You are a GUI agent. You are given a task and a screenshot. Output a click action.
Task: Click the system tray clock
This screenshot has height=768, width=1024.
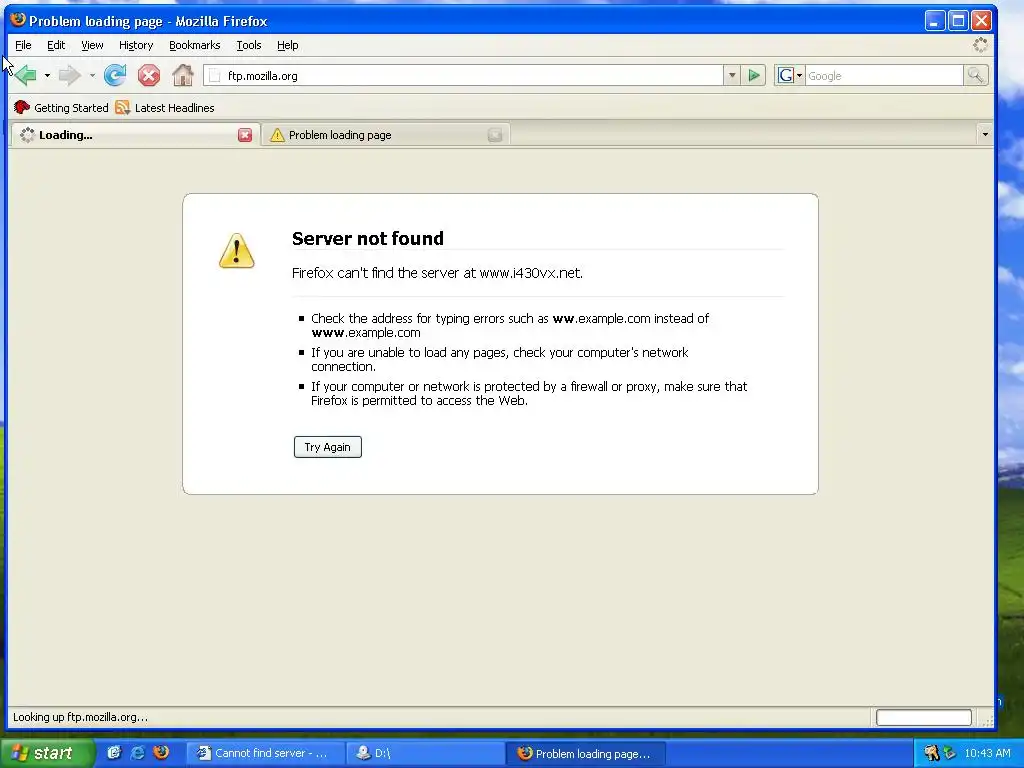(987, 754)
